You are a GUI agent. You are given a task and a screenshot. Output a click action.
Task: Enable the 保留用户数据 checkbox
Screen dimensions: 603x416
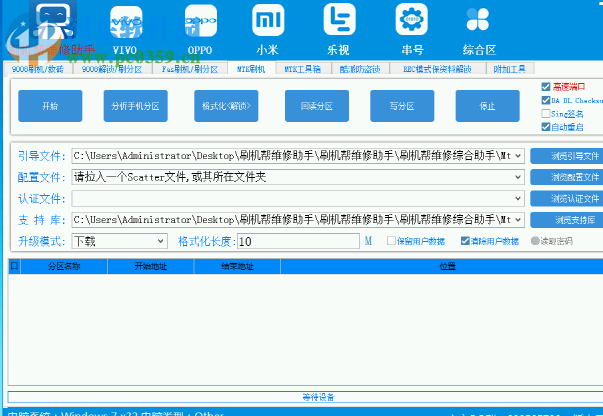point(391,241)
